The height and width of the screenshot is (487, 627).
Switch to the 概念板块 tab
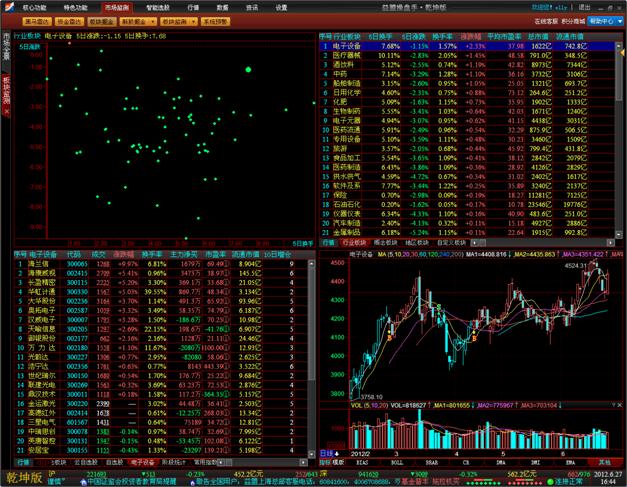385,242
